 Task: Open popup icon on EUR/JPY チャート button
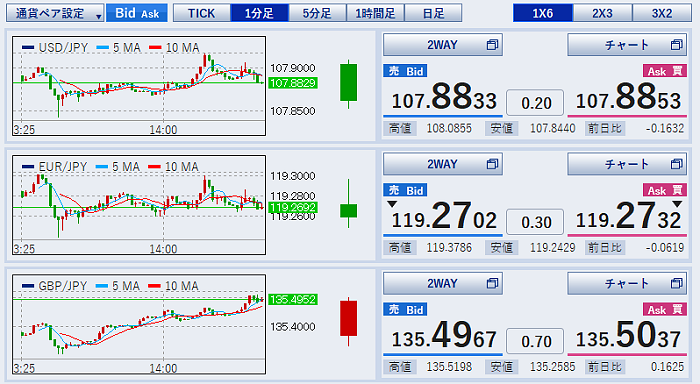pyautogui.click(x=676, y=164)
